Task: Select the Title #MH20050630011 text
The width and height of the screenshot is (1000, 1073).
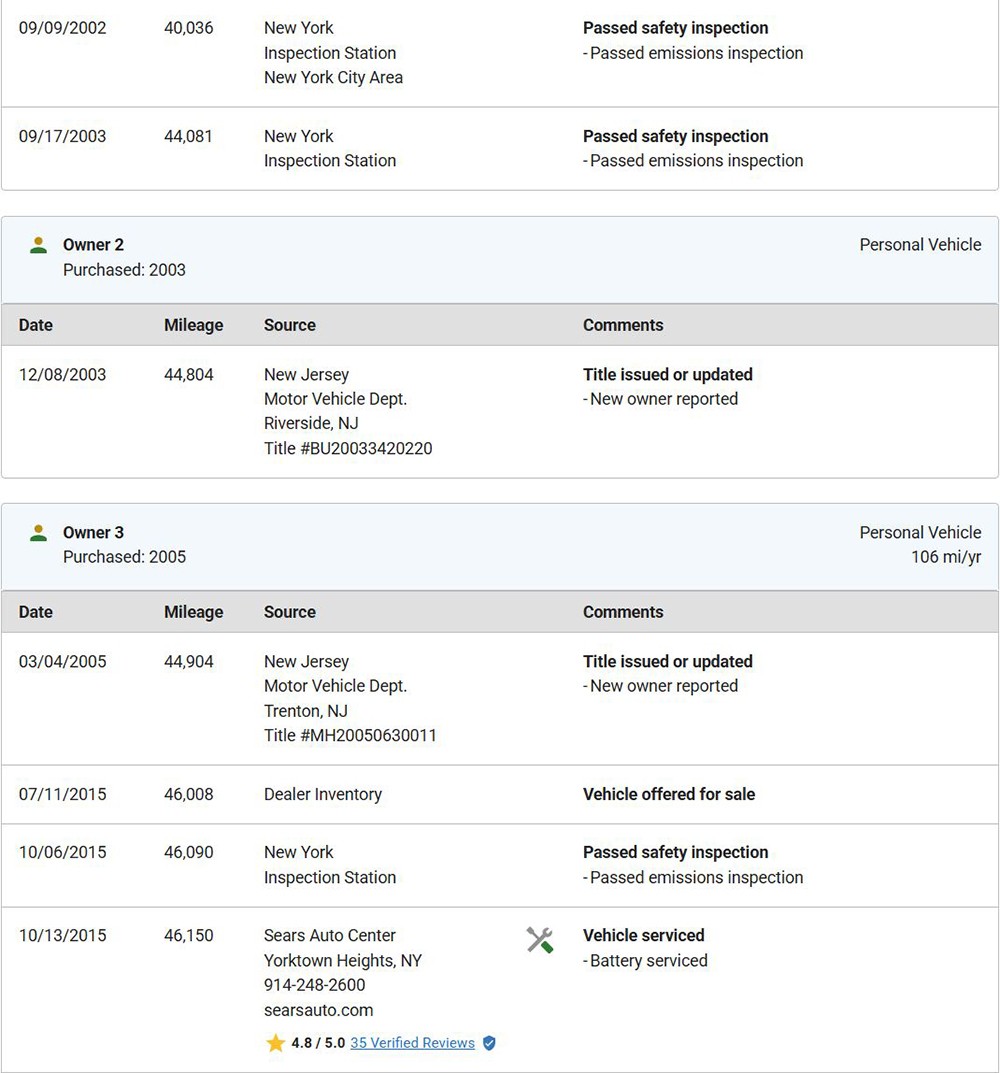Action: tap(350, 735)
